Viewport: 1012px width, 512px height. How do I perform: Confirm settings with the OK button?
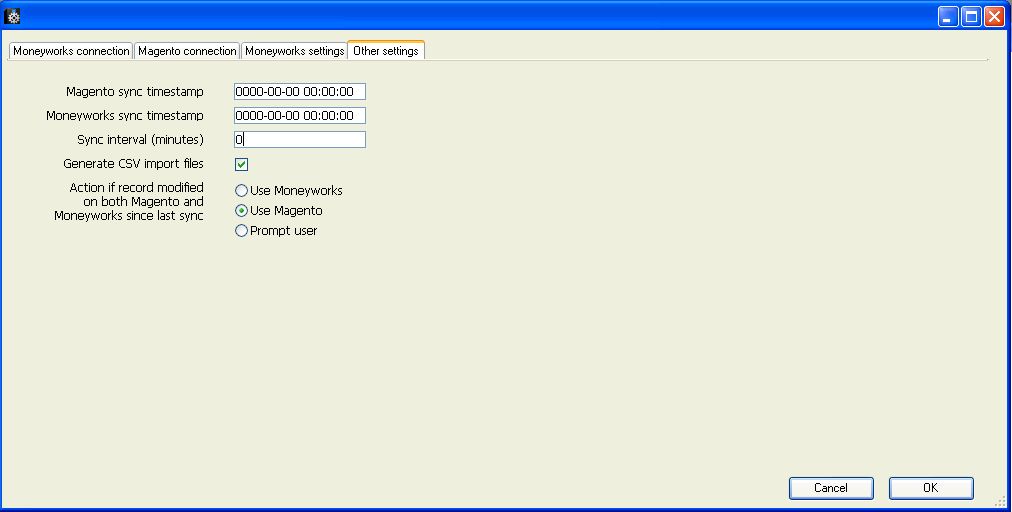pyautogui.click(x=931, y=488)
